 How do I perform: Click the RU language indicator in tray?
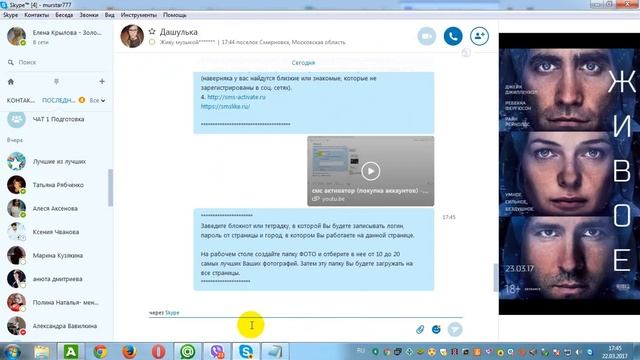pos(361,351)
